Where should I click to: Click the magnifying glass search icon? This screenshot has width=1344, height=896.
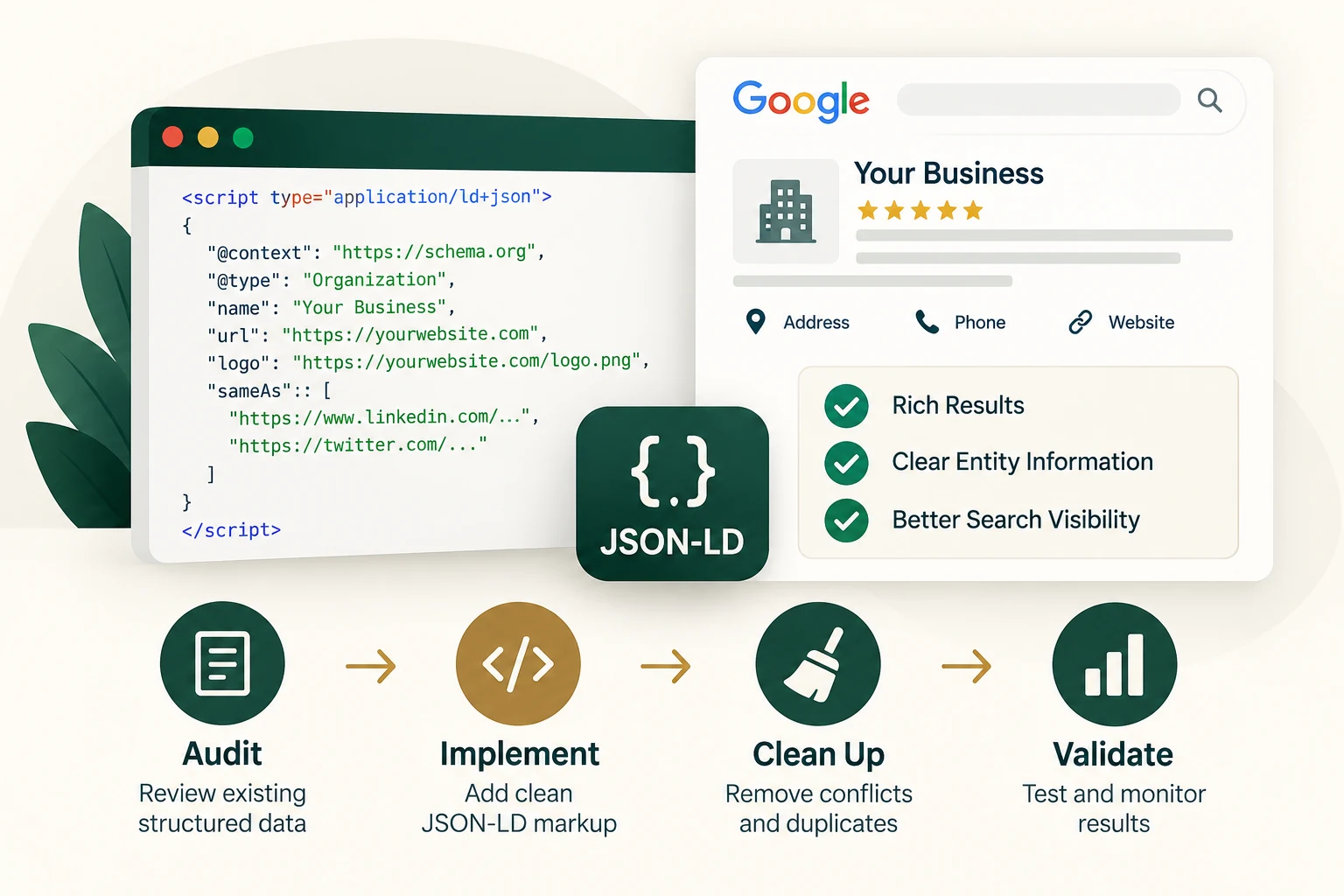1209,100
